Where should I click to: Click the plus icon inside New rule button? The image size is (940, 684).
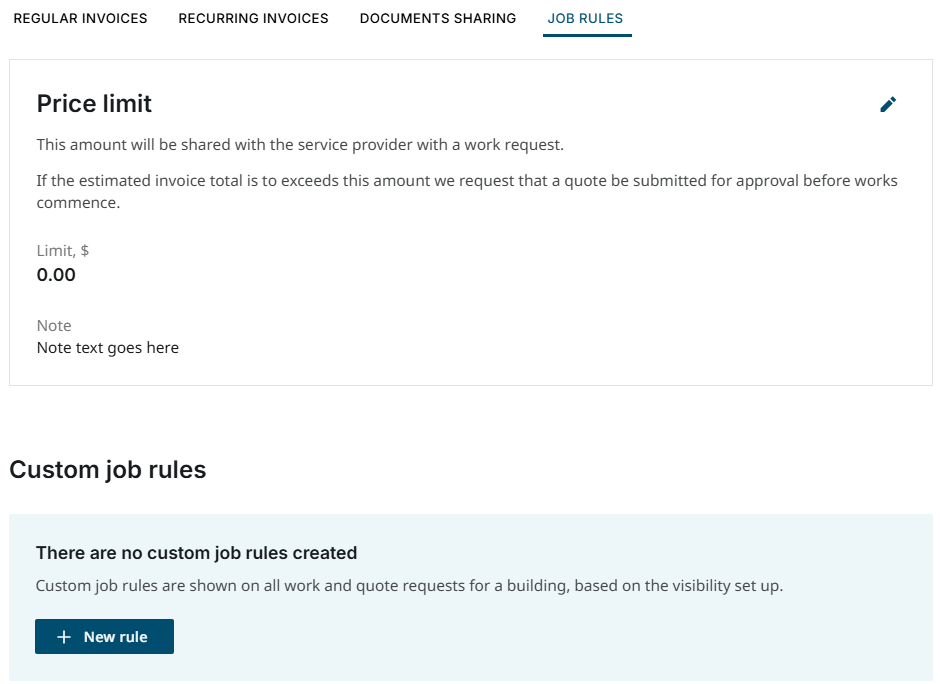(x=64, y=636)
